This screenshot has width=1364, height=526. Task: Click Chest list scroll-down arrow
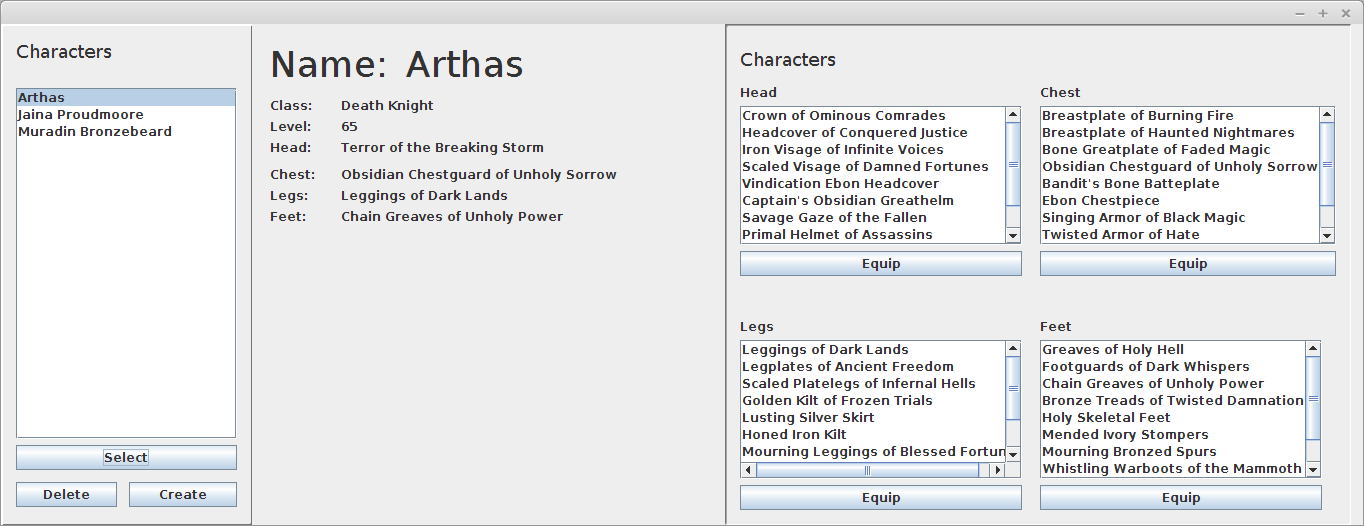click(1327, 235)
